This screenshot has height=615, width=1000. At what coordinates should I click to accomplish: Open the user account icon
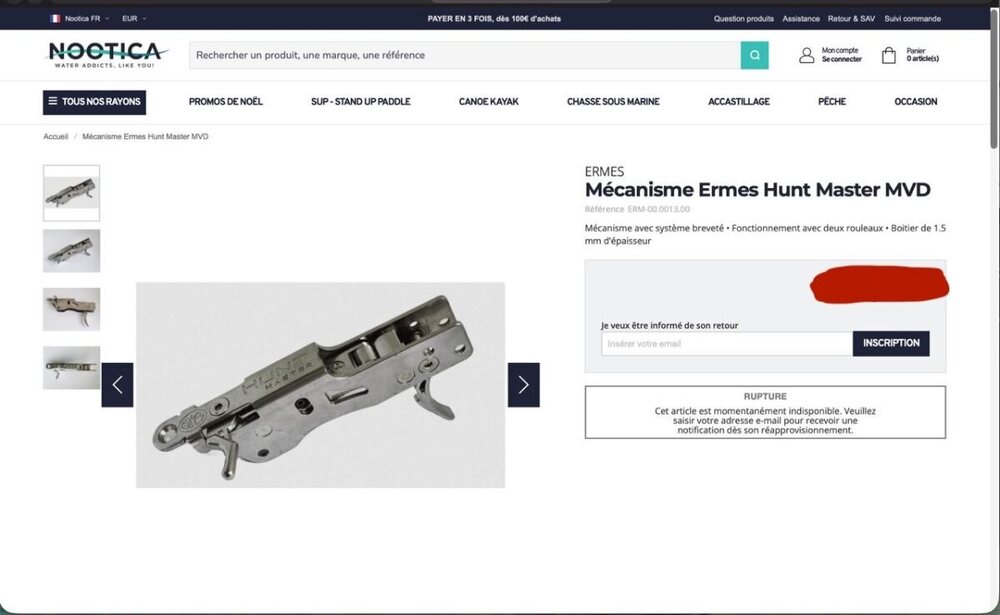point(806,55)
